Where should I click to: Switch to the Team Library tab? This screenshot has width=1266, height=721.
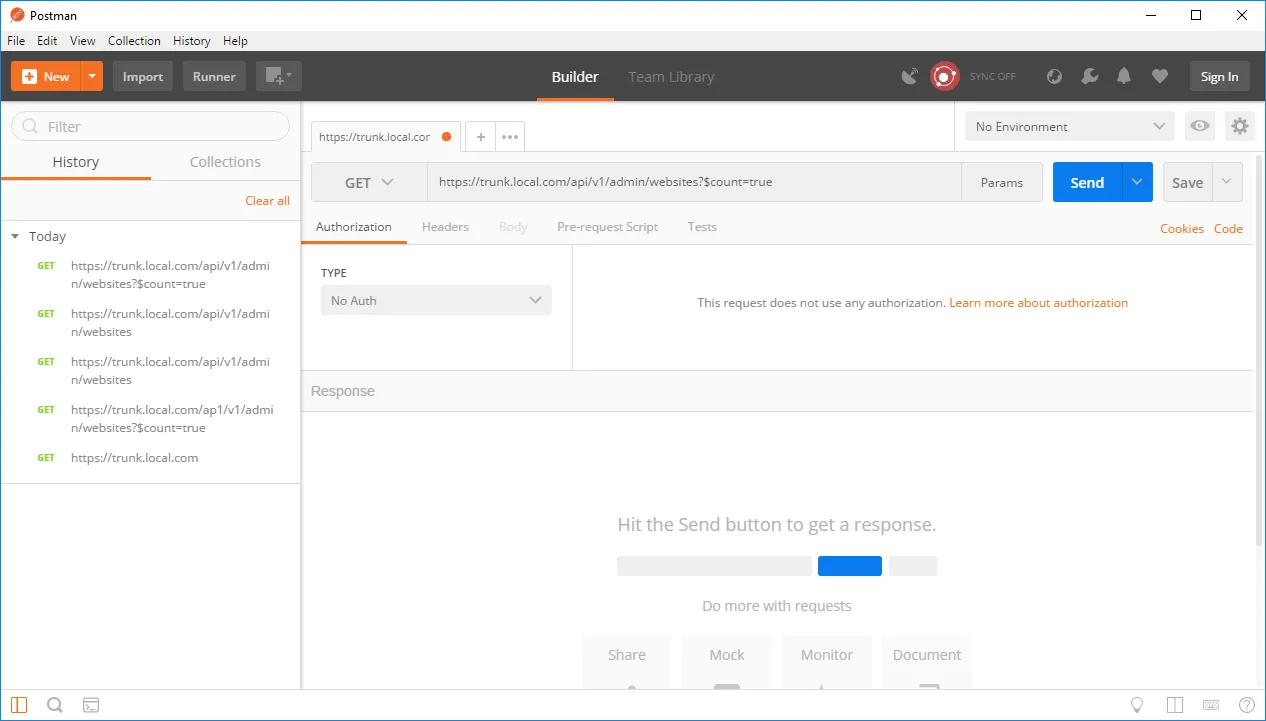pos(671,77)
